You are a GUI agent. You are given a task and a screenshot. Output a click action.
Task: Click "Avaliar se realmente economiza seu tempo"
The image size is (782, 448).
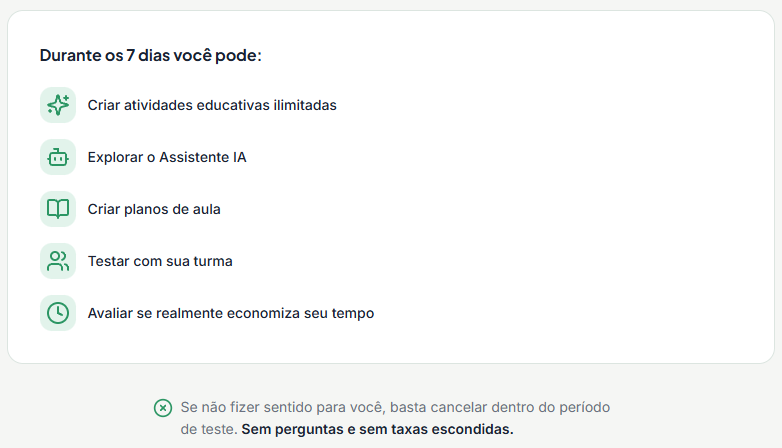pyautogui.click(x=231, y=313)
